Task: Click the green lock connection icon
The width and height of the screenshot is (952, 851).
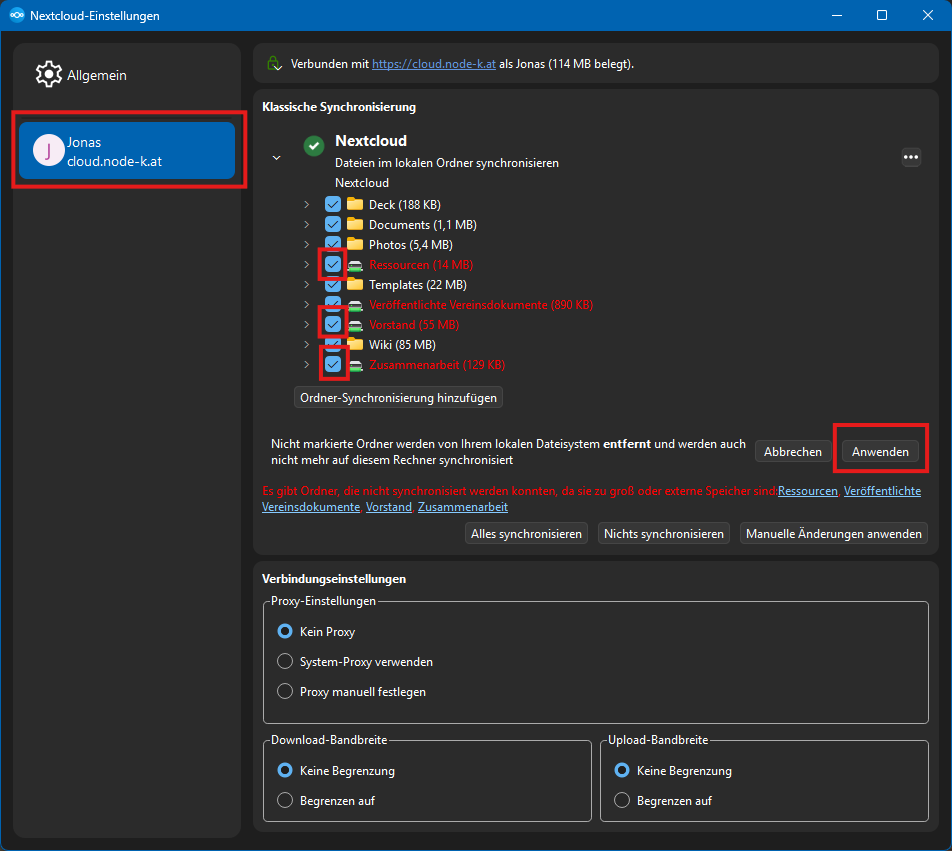Action: (274, 63)
